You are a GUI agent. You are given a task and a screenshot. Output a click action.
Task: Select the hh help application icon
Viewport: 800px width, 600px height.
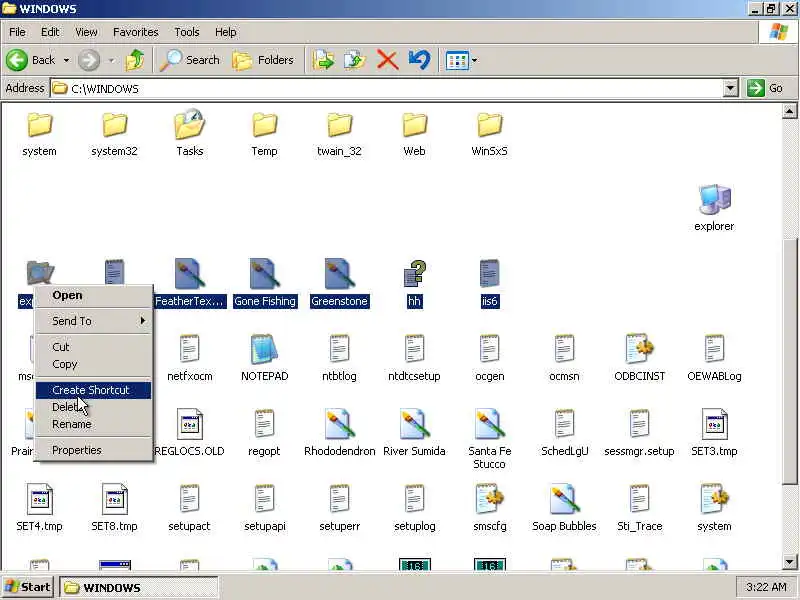pos(414,274)
